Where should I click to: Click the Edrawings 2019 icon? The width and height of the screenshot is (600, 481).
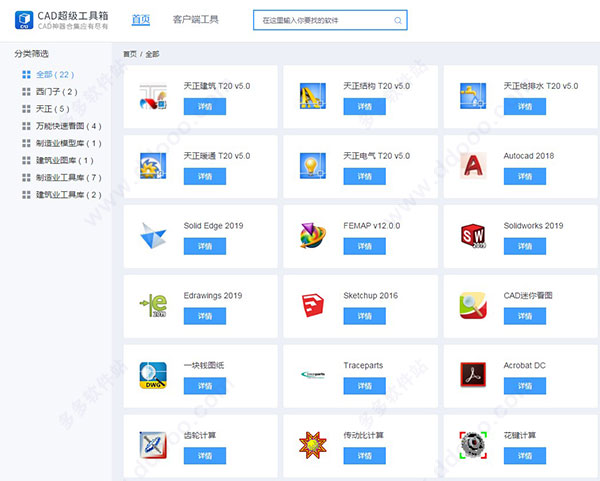153,305
